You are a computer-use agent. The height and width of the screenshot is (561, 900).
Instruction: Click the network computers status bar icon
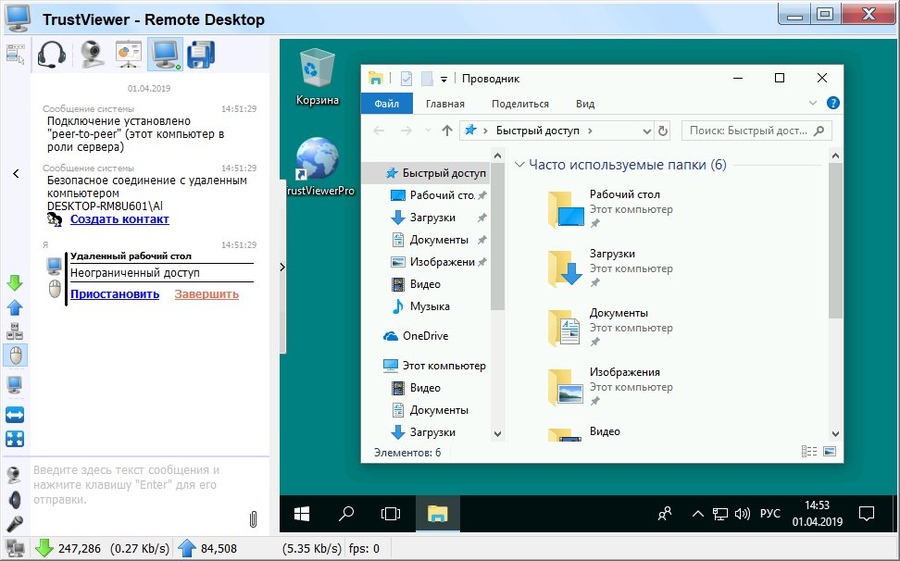15,548
